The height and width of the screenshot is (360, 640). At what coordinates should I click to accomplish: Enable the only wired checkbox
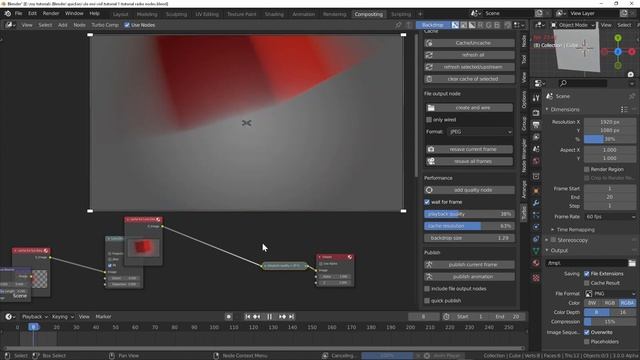(x=429, y=120)
